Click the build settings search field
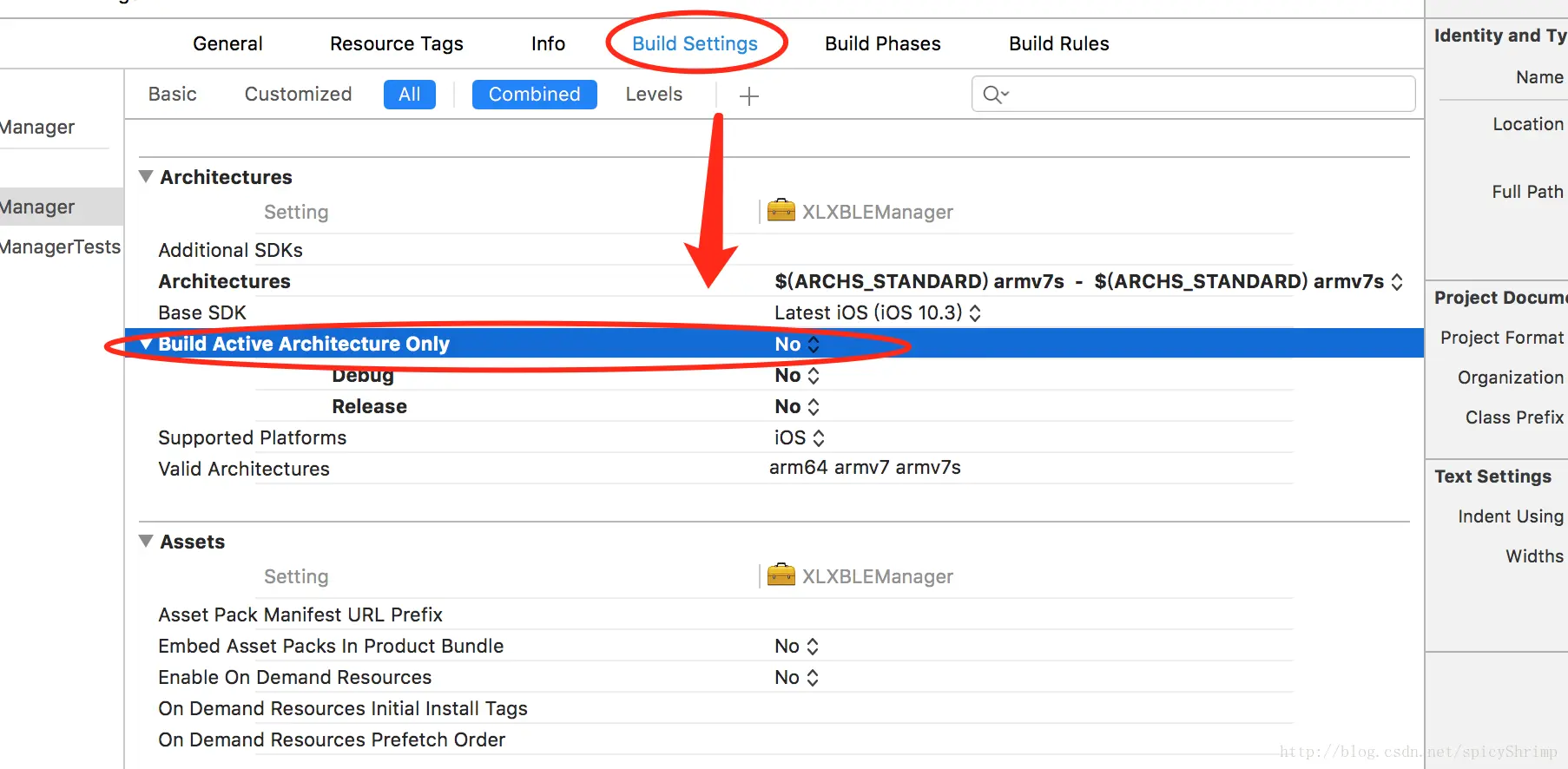Viewport: 1568px width, 769px height. point(1194,94)
